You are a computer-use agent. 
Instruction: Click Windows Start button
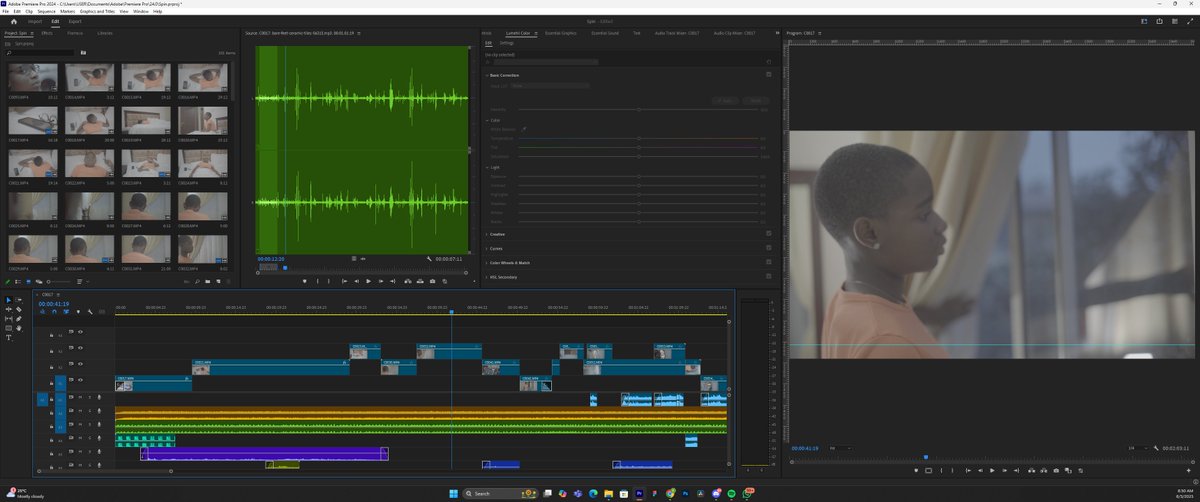pos(454,493)
